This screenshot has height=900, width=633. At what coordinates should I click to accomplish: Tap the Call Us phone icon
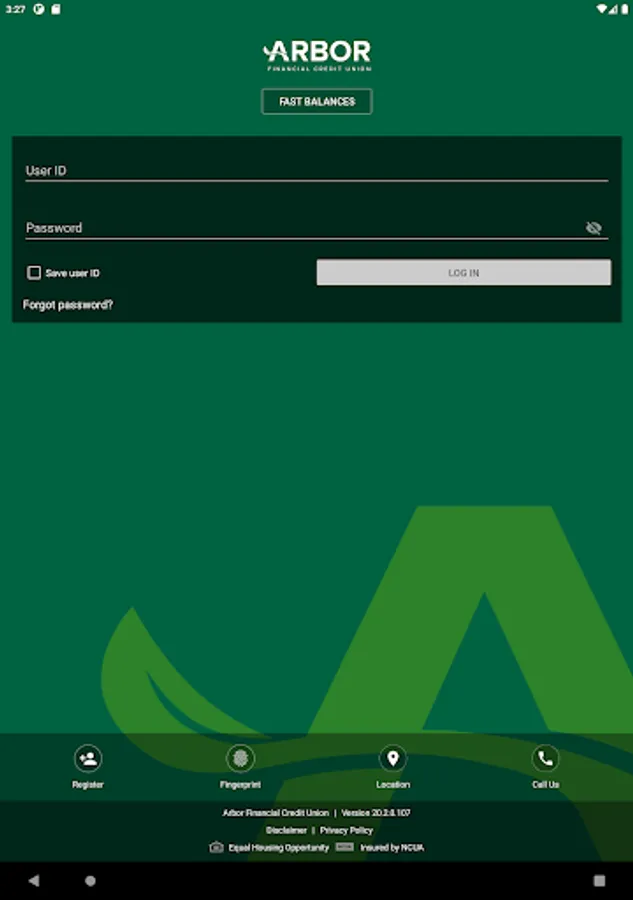(545, 758)
